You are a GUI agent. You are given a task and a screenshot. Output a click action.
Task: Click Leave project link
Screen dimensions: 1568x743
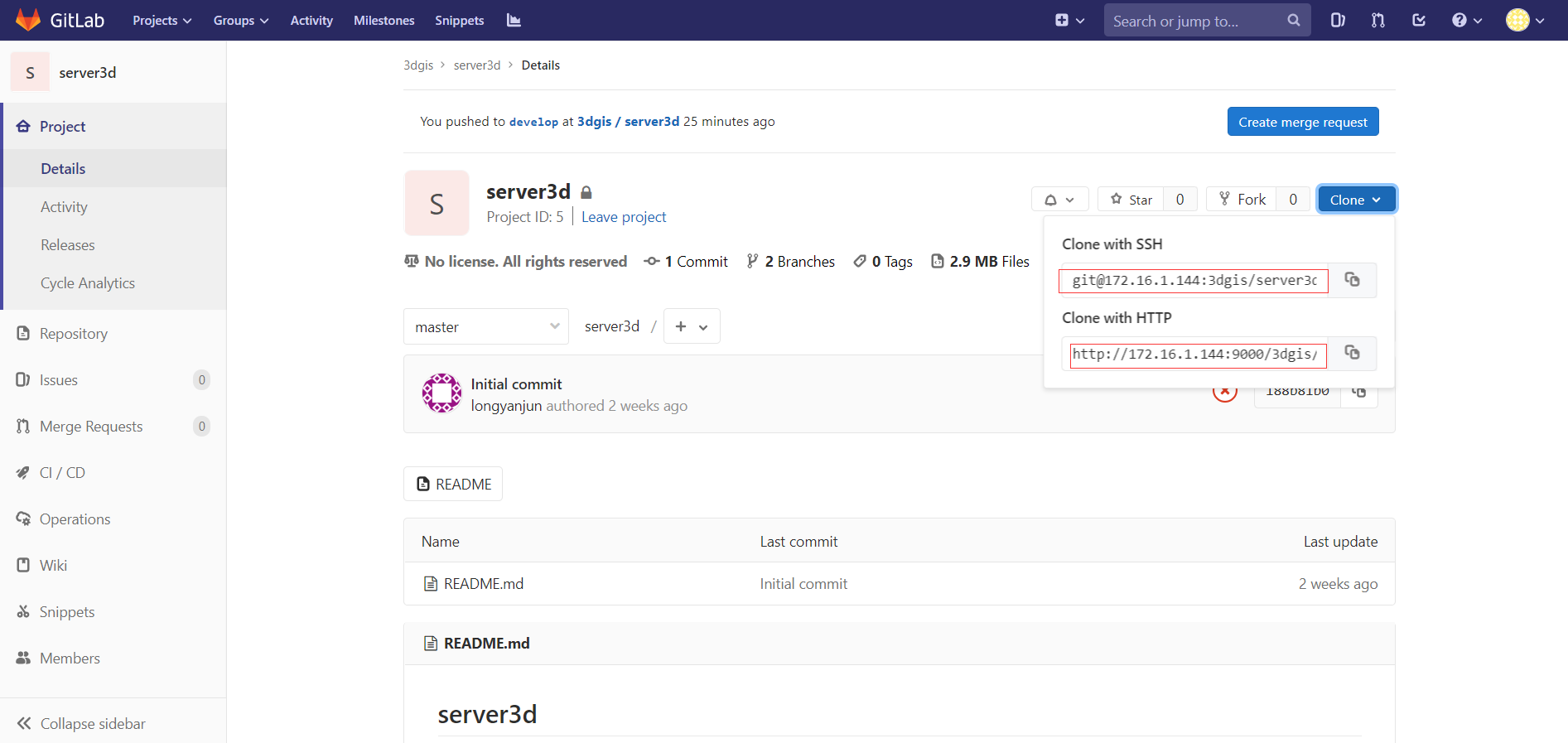624,217
